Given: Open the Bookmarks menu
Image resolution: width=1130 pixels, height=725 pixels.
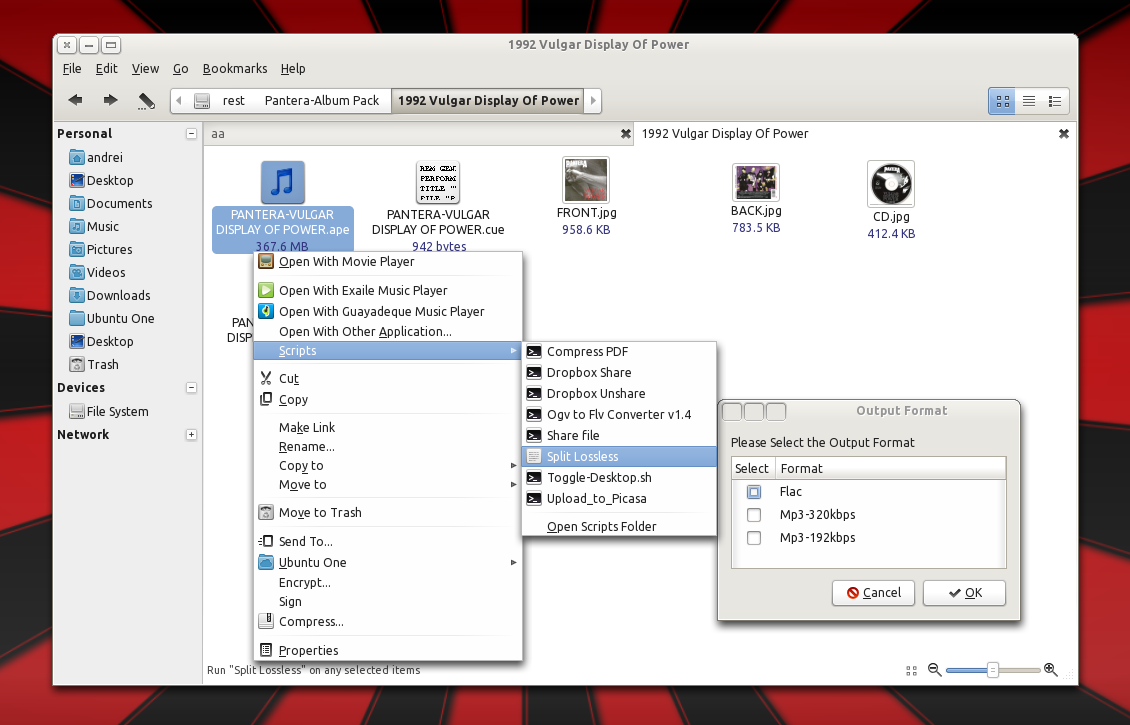Looking at the screenshot, I should [235, 68].
